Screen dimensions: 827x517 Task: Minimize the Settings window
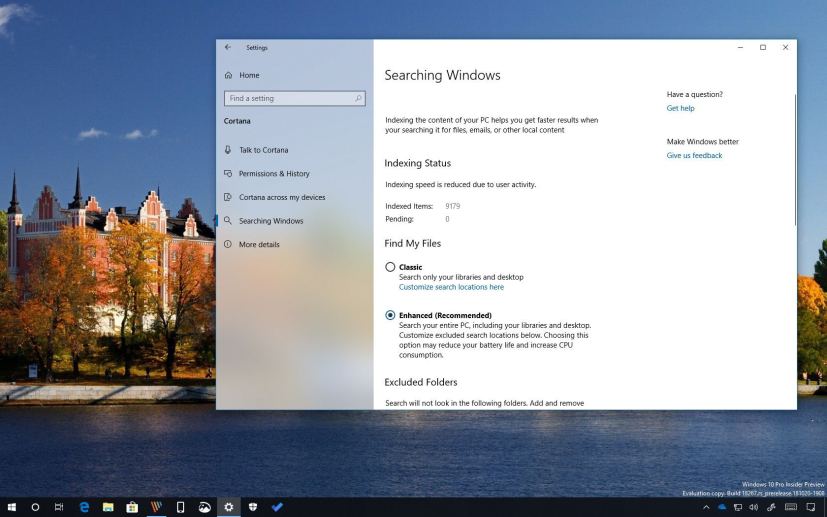click(x=741, y=47)
